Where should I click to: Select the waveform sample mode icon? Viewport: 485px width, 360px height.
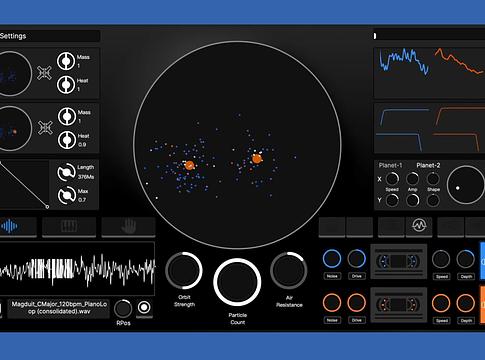(9, 227)
